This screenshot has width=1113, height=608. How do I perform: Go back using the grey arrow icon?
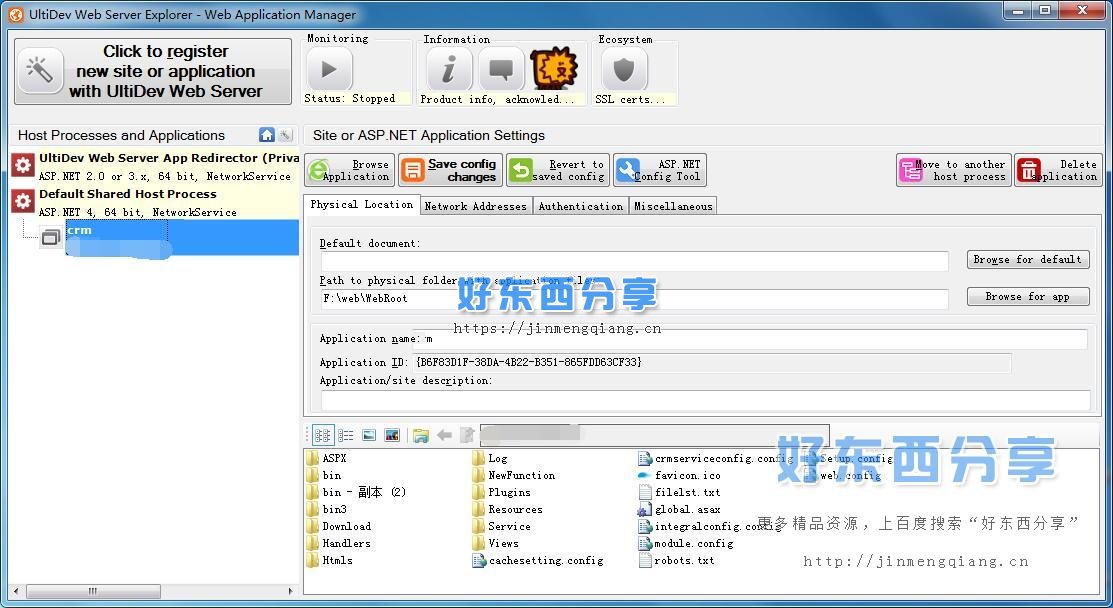[444, 435]
